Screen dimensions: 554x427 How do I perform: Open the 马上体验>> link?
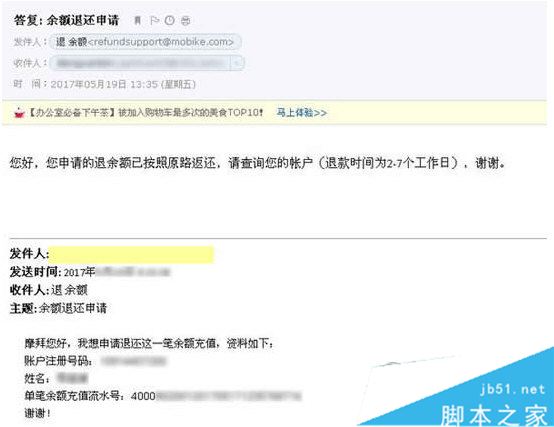(x=301, y=113)
